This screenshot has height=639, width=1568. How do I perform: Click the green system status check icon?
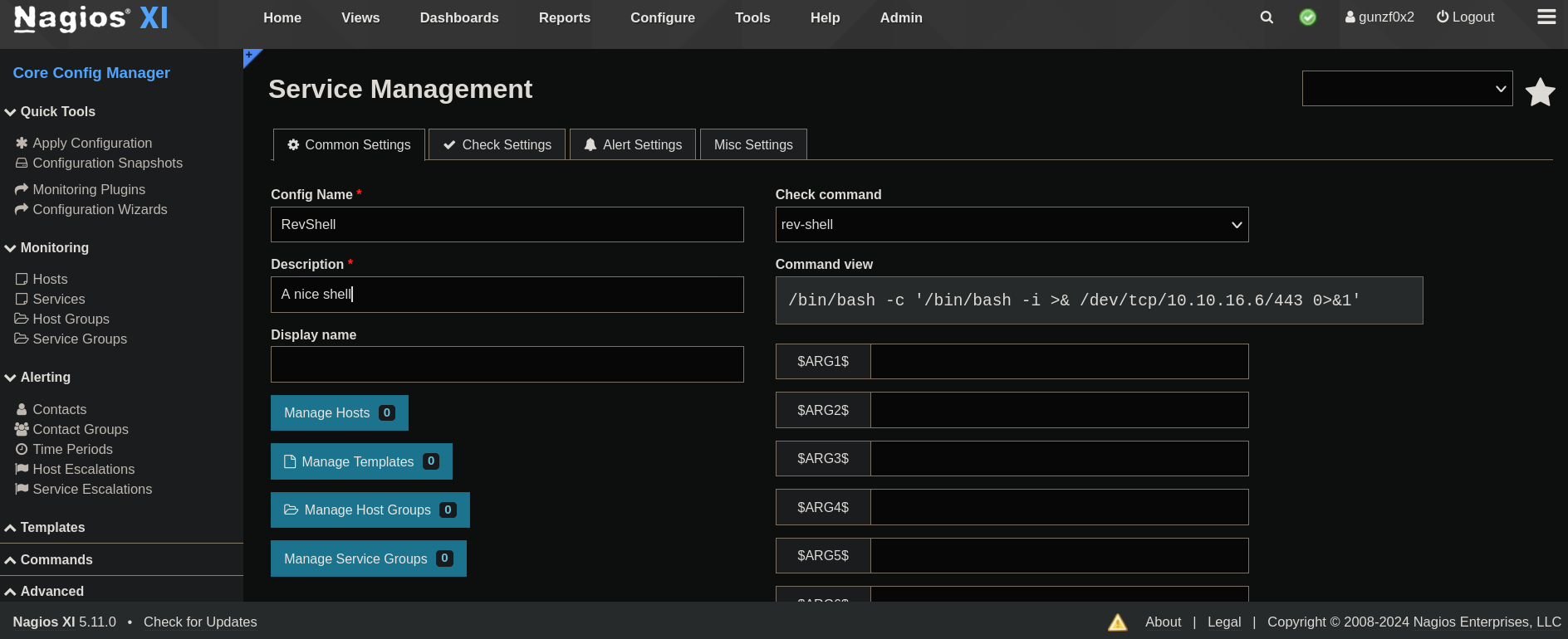click(1308, 17)
